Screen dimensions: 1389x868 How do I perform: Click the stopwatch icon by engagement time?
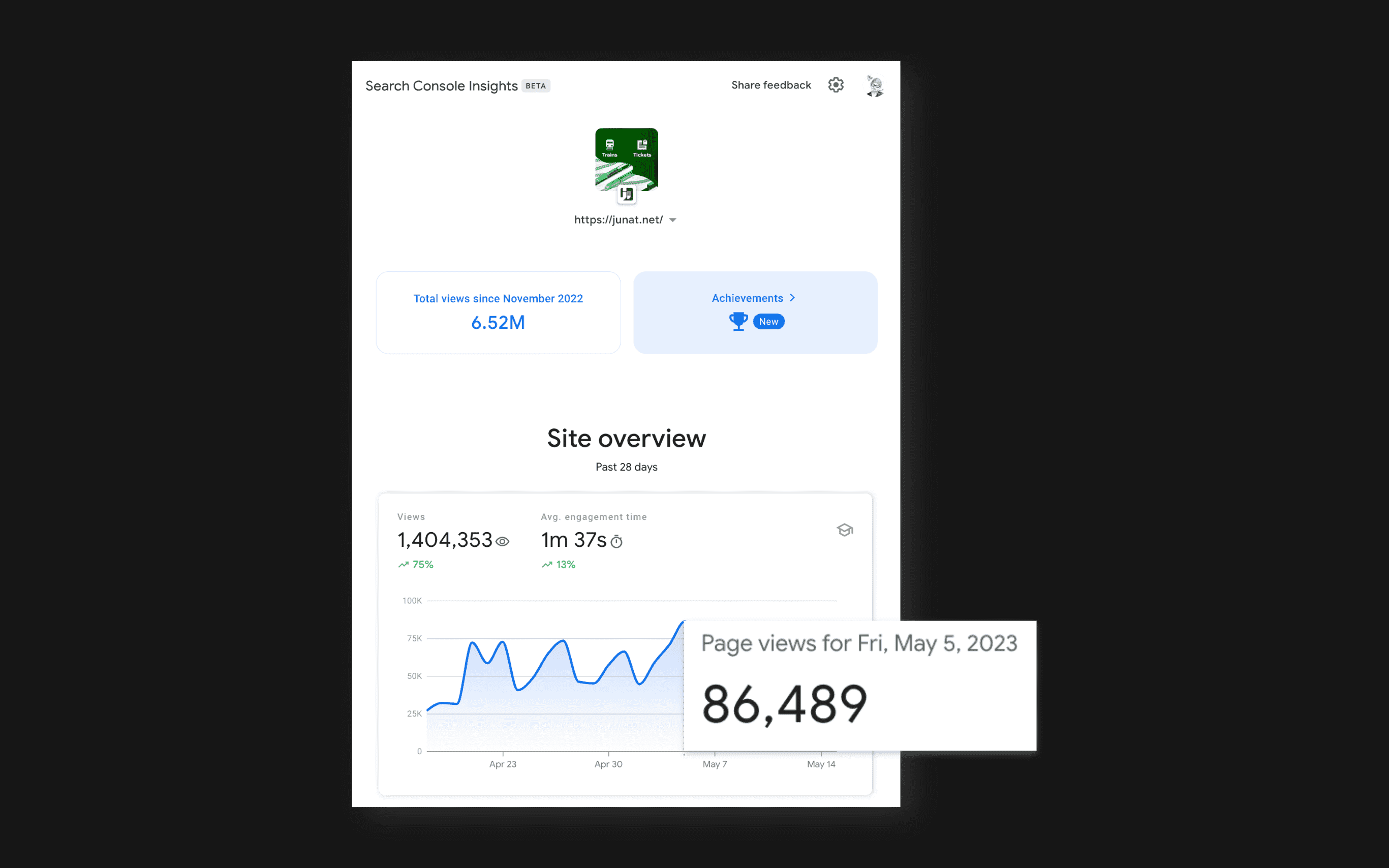[616, 541]
